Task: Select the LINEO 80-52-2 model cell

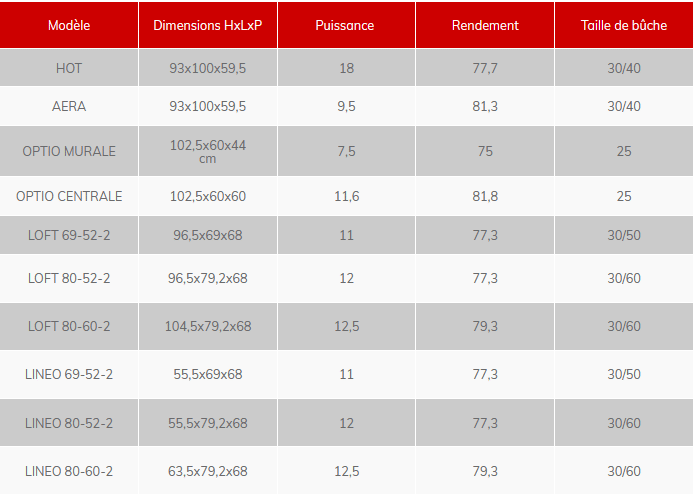Action: coord(69,423)
